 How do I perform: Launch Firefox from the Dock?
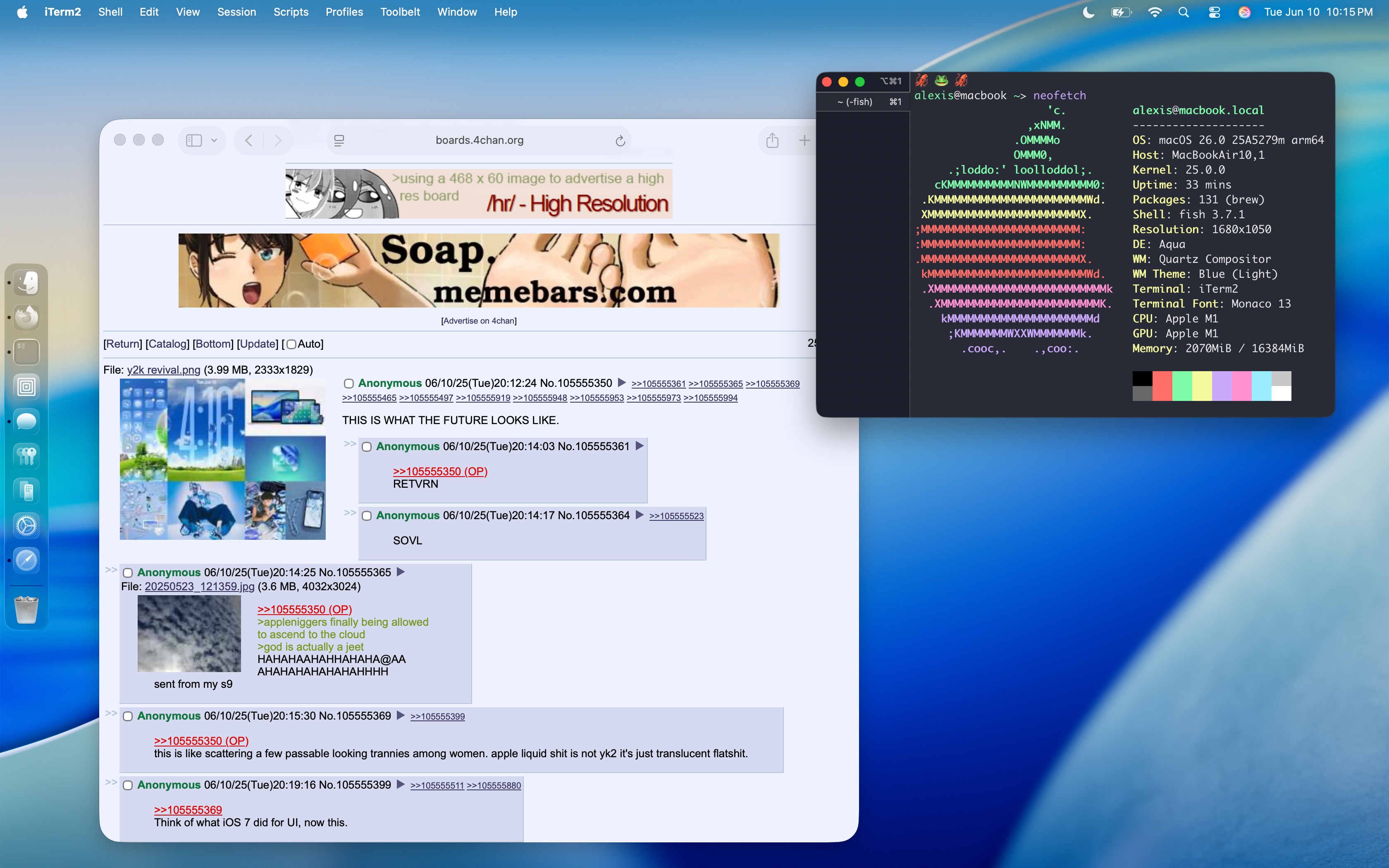(x=26, y=317)
